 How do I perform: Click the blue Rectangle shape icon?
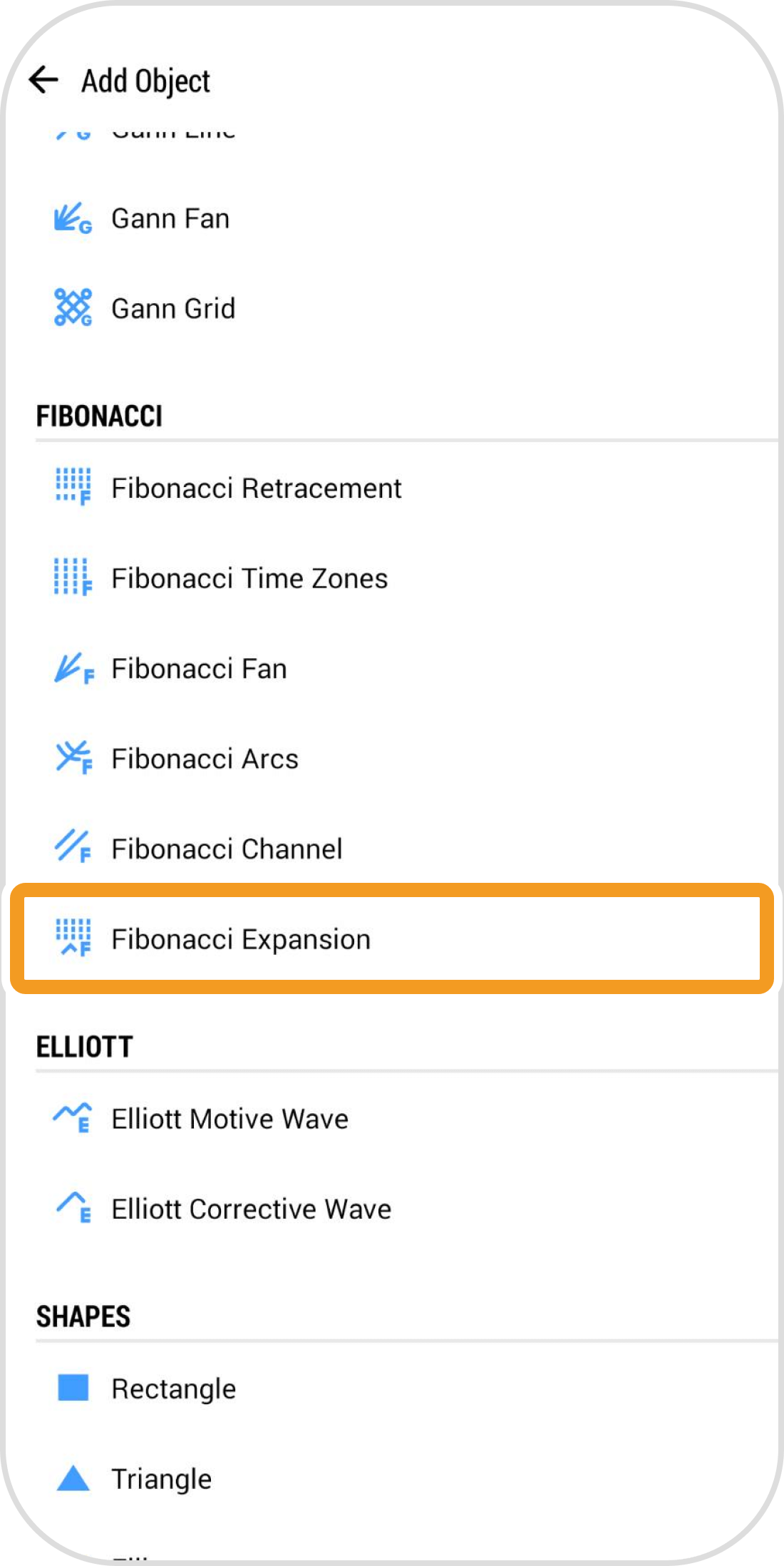tap(73, 1388)
